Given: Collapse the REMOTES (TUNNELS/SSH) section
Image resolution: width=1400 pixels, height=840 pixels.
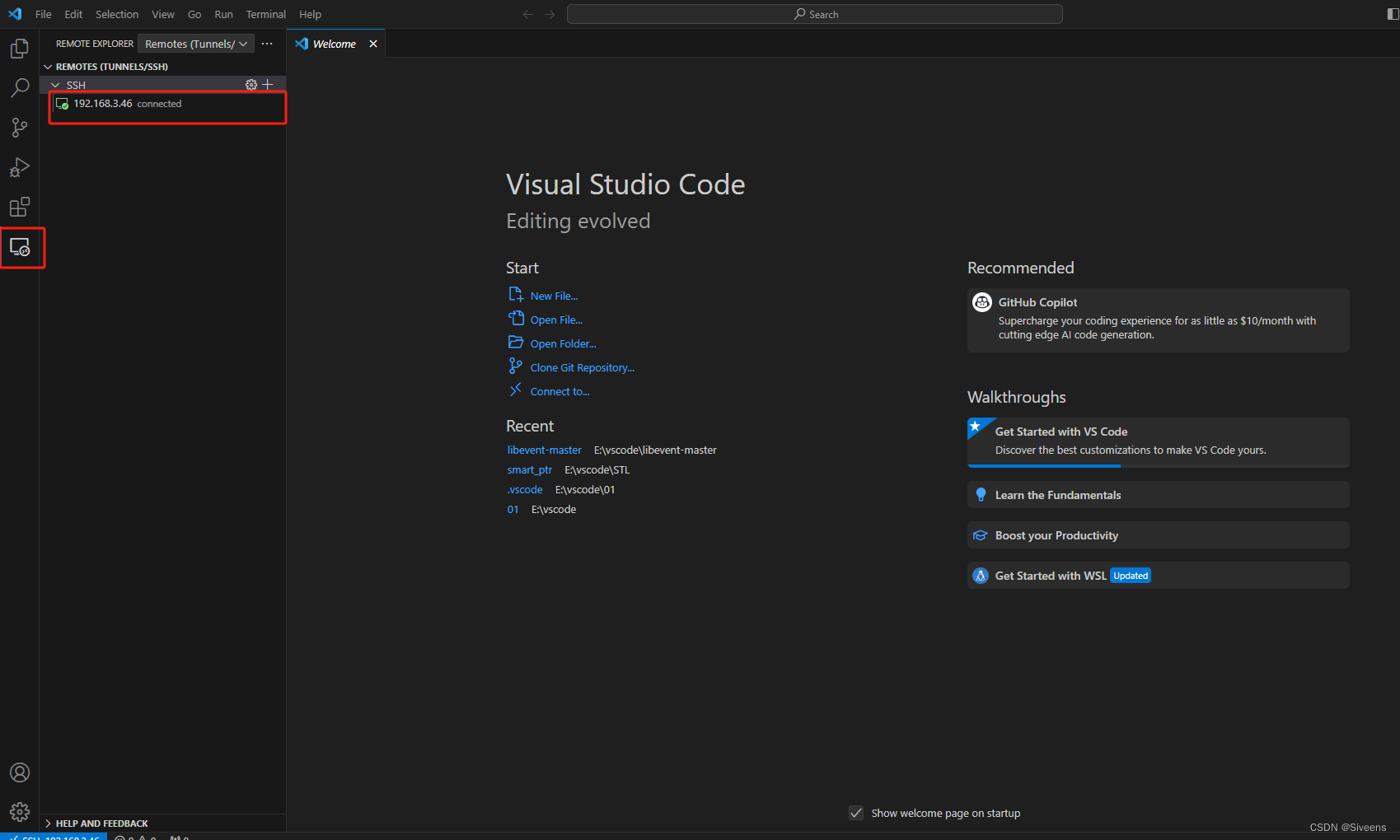Looking at the screenshot, I should pyautogui.click(x=48, y=67).
